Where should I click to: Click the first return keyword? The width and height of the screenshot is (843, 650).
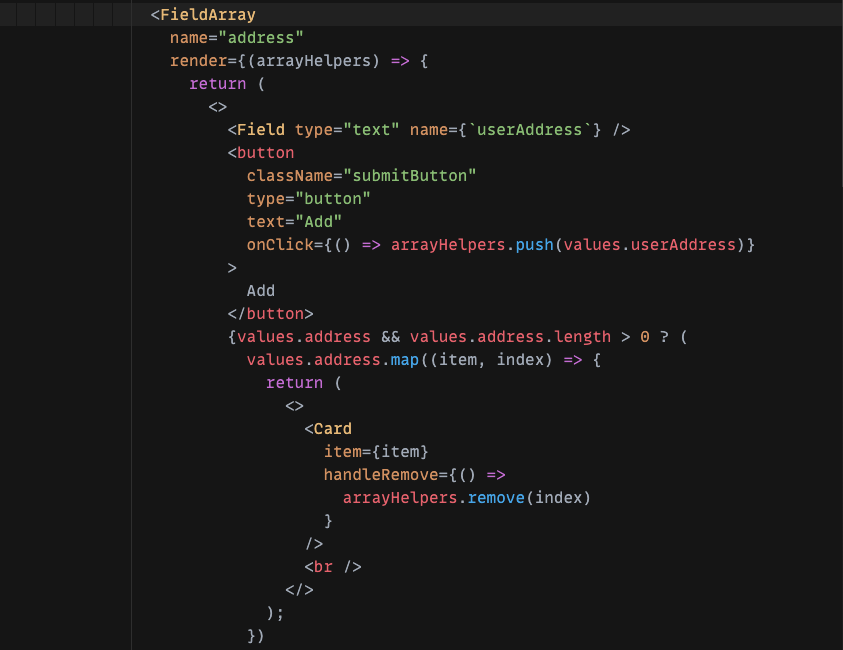217,84
